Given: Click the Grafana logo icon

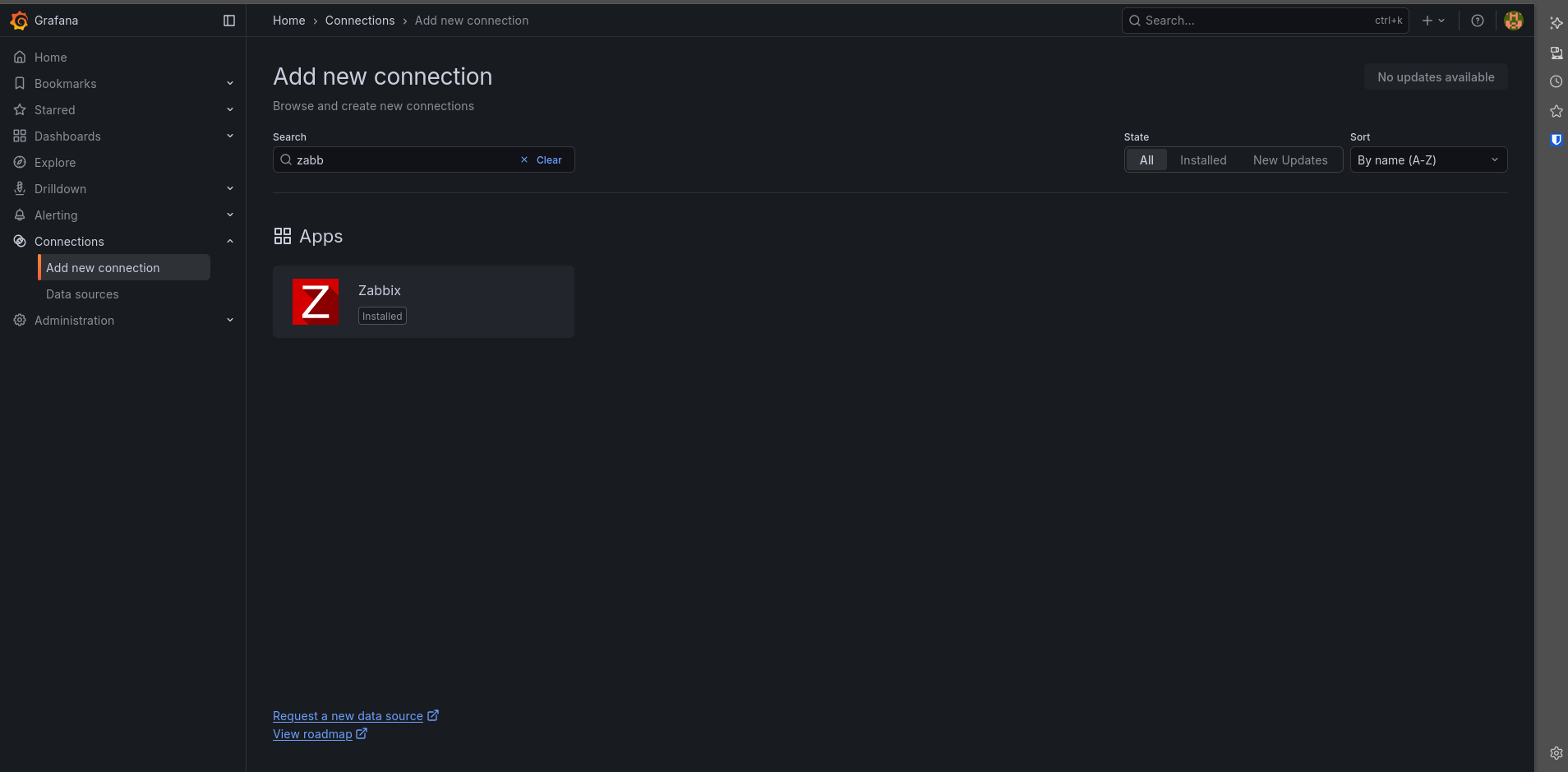Looking at the screenshot, I should (x=19, y=21).
